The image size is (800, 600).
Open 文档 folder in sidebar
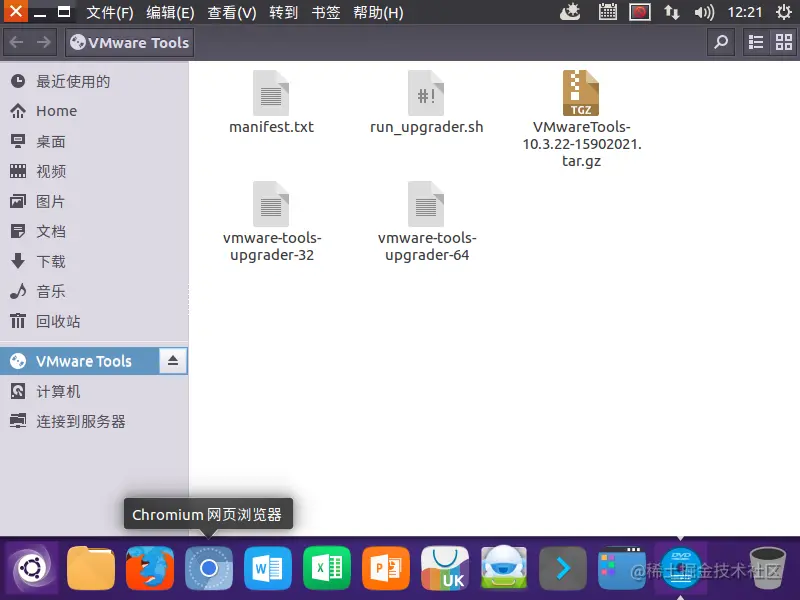pyautogui.click(x=94, y=232)
